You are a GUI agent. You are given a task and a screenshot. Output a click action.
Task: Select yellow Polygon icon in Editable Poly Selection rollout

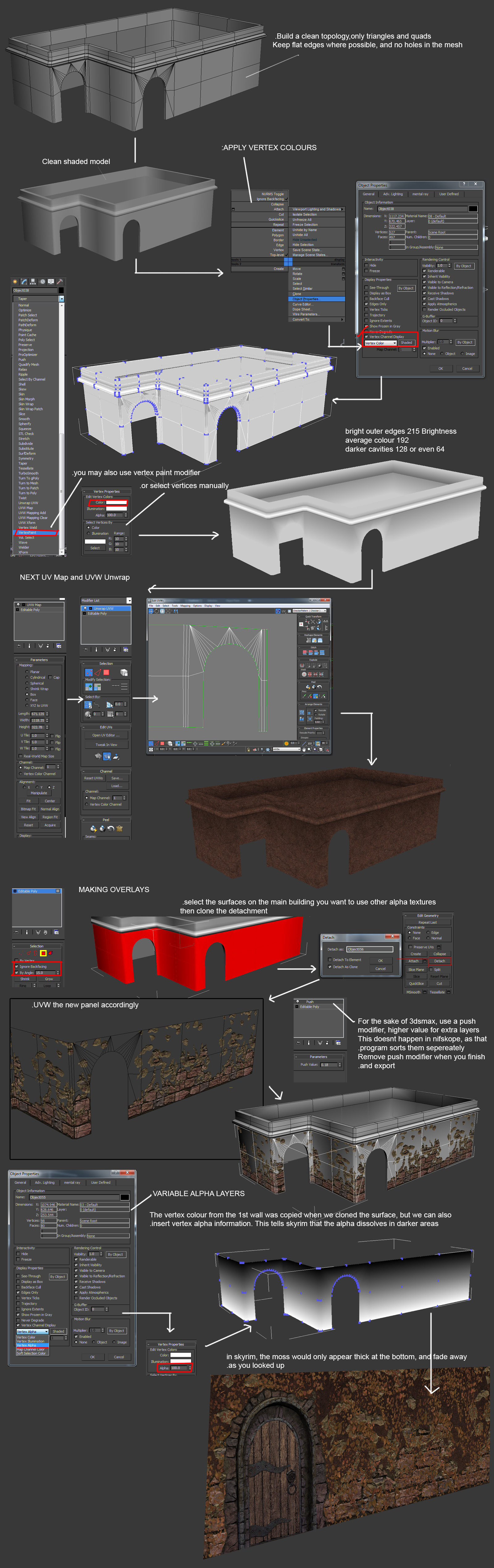43,953
